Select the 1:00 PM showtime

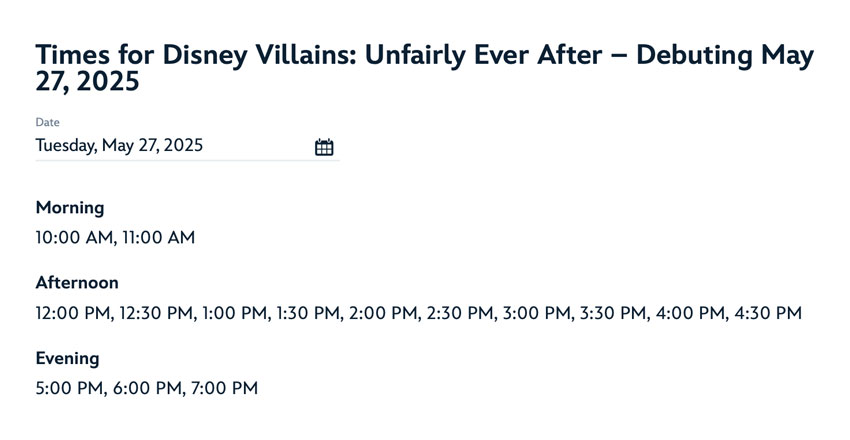[x=234, y=313]
